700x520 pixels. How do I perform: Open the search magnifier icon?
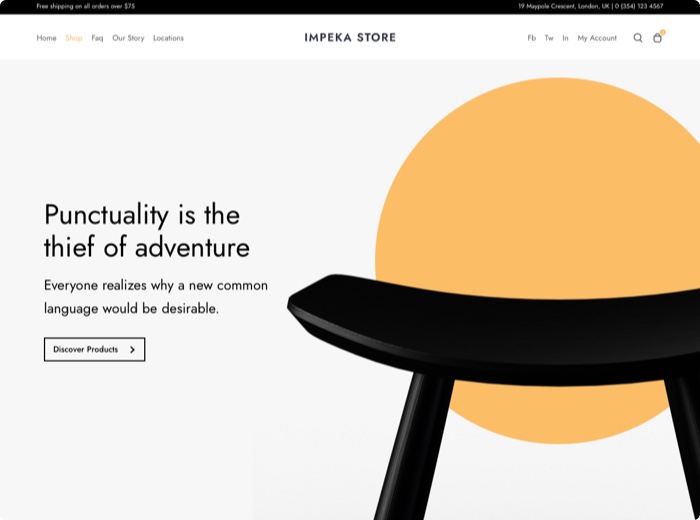coord(638,38)
